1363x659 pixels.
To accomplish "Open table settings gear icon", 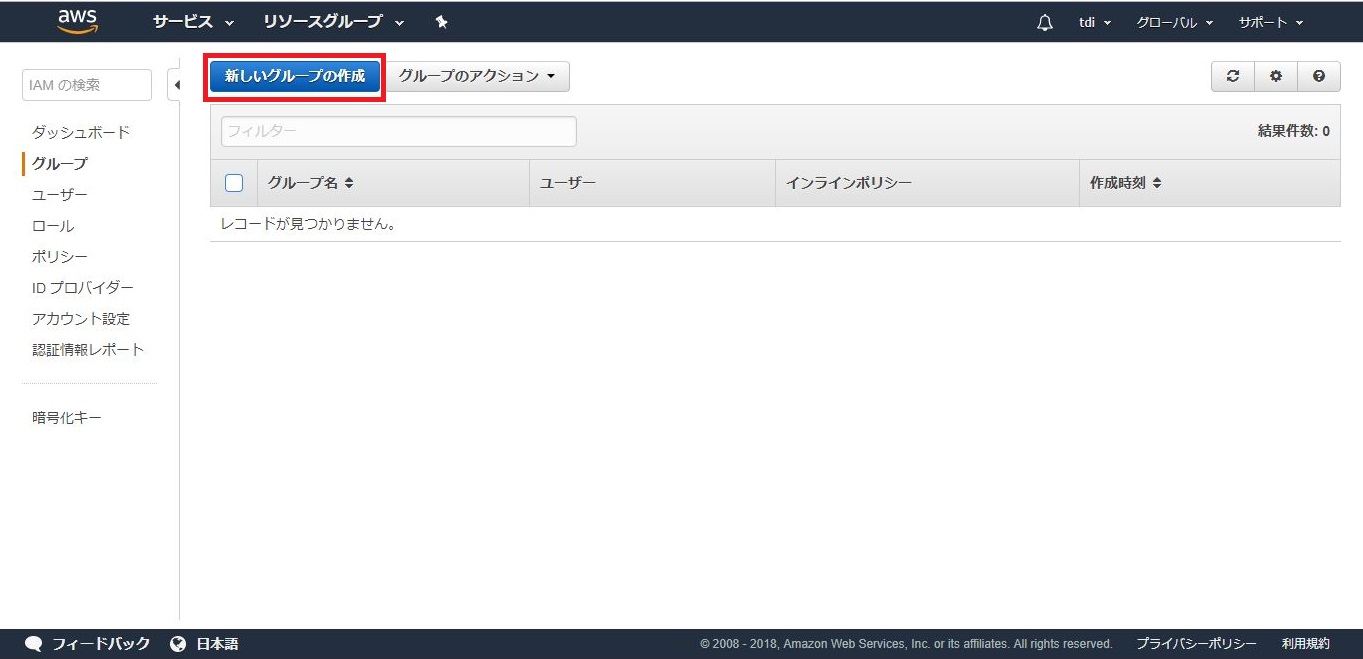I will [x=1276, y=77].
